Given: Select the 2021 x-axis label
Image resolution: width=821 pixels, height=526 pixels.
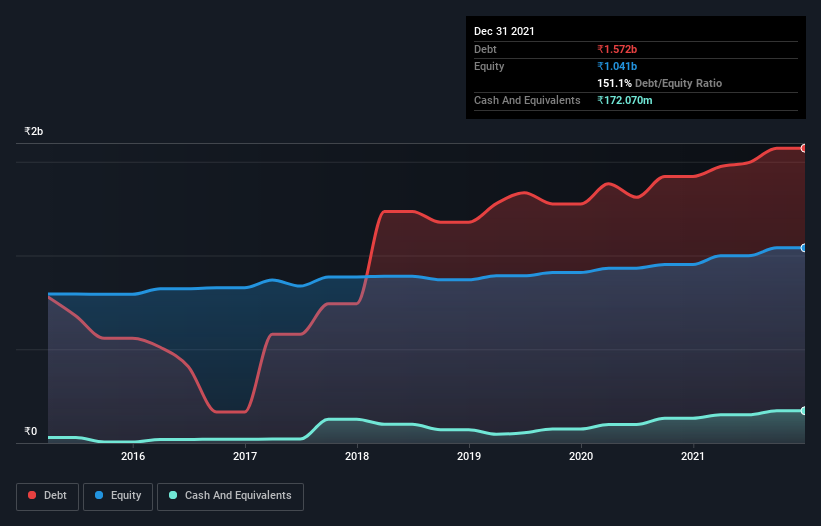Looking at the screenshot, I should tap(693, 456).
